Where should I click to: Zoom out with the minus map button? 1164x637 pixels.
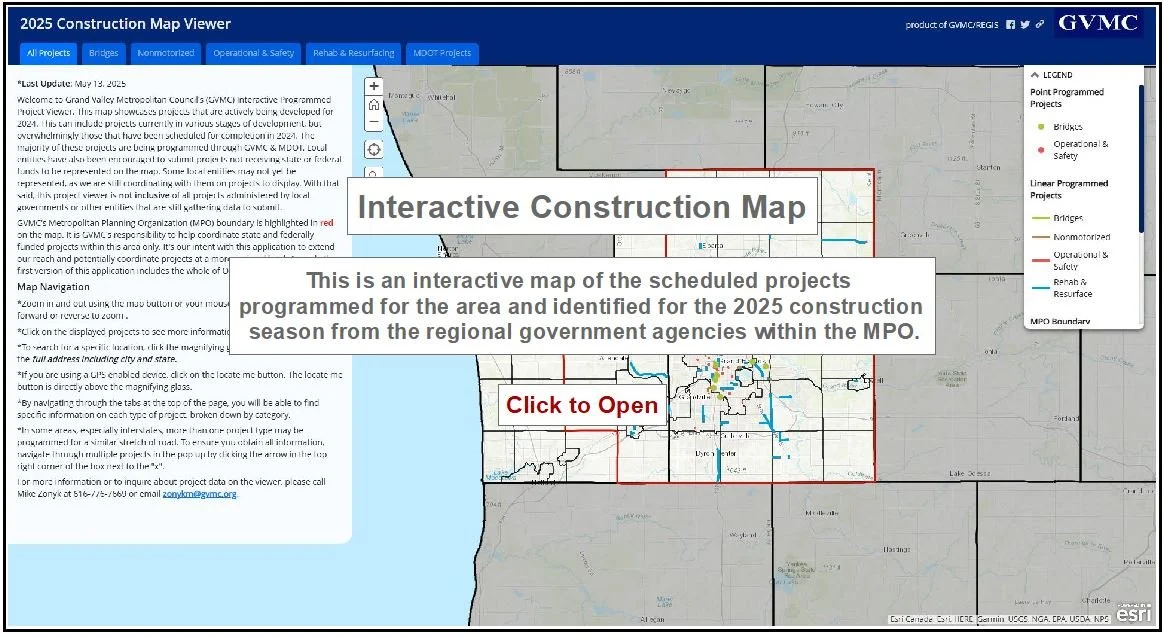coord(374,122)
